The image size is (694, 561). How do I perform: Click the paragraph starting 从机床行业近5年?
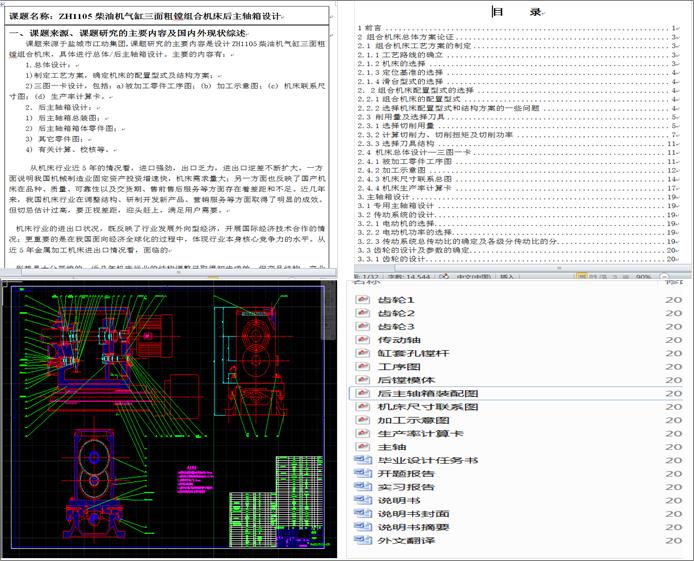[x=167, y=189]
